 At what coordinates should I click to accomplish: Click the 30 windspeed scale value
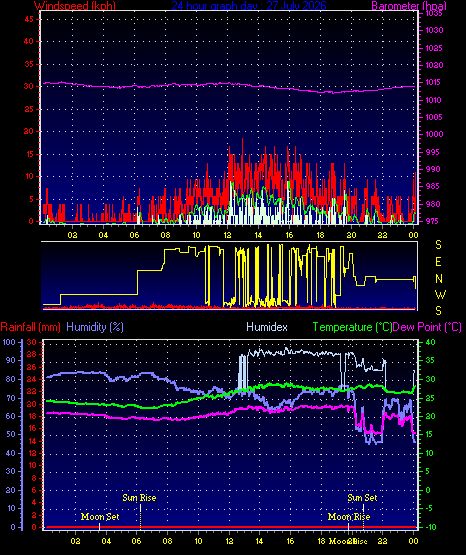click(29, 86)
